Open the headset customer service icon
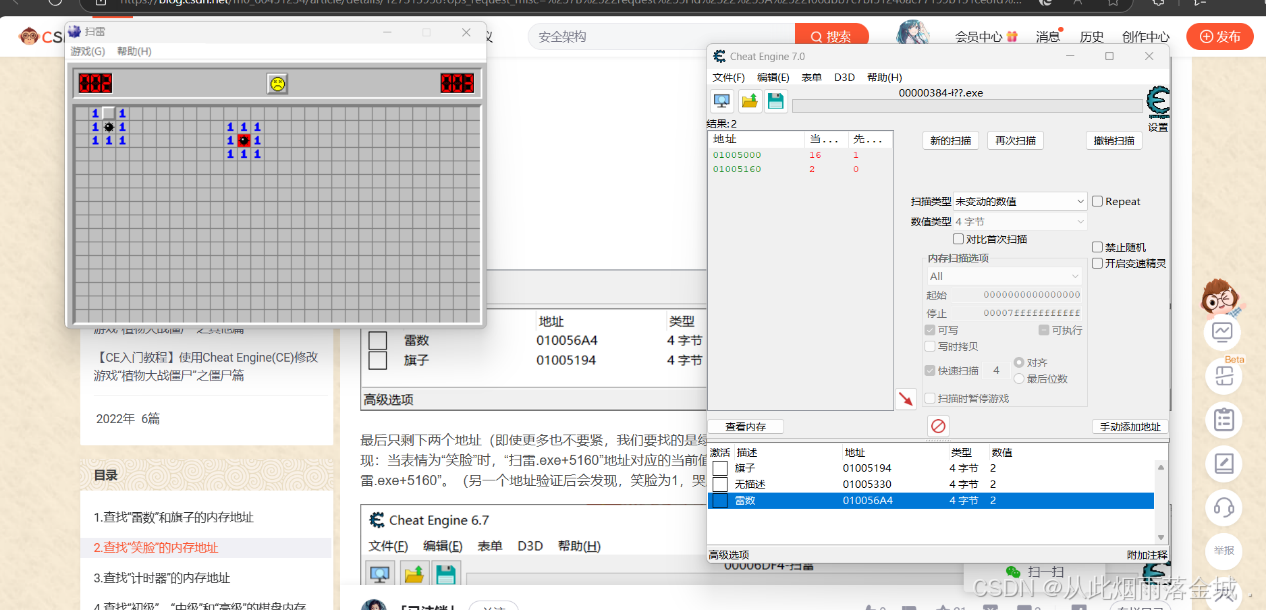This screenshot has width=1266, height=610. click(x=1222, y=507)
